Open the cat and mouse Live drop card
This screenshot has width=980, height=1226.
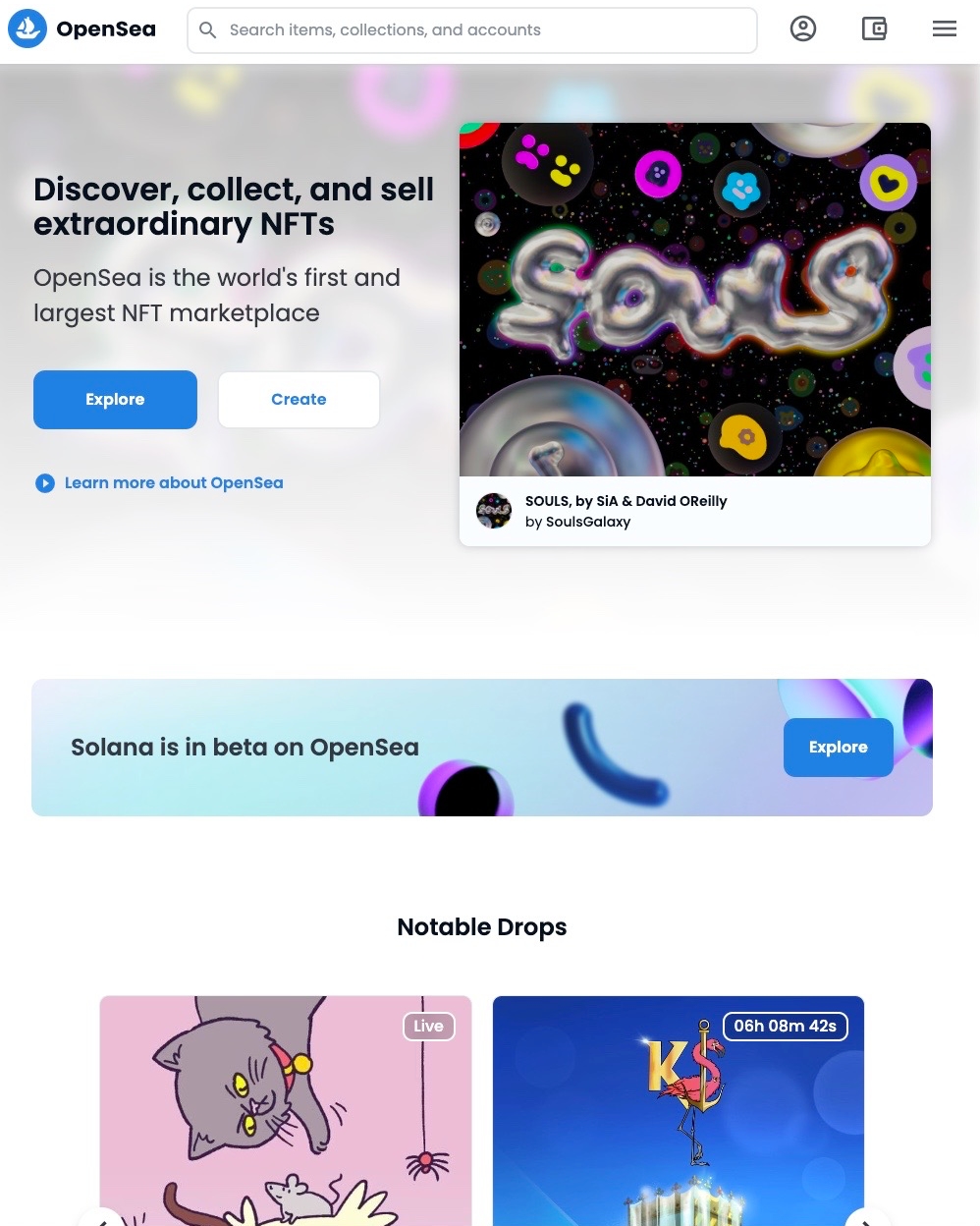(x=286, y=1111)
